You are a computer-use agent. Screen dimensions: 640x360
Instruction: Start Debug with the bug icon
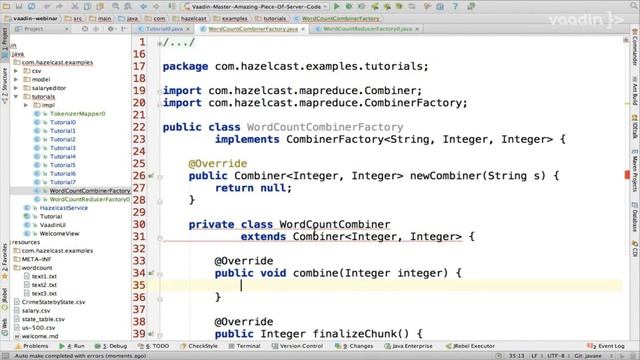point(349,7)
